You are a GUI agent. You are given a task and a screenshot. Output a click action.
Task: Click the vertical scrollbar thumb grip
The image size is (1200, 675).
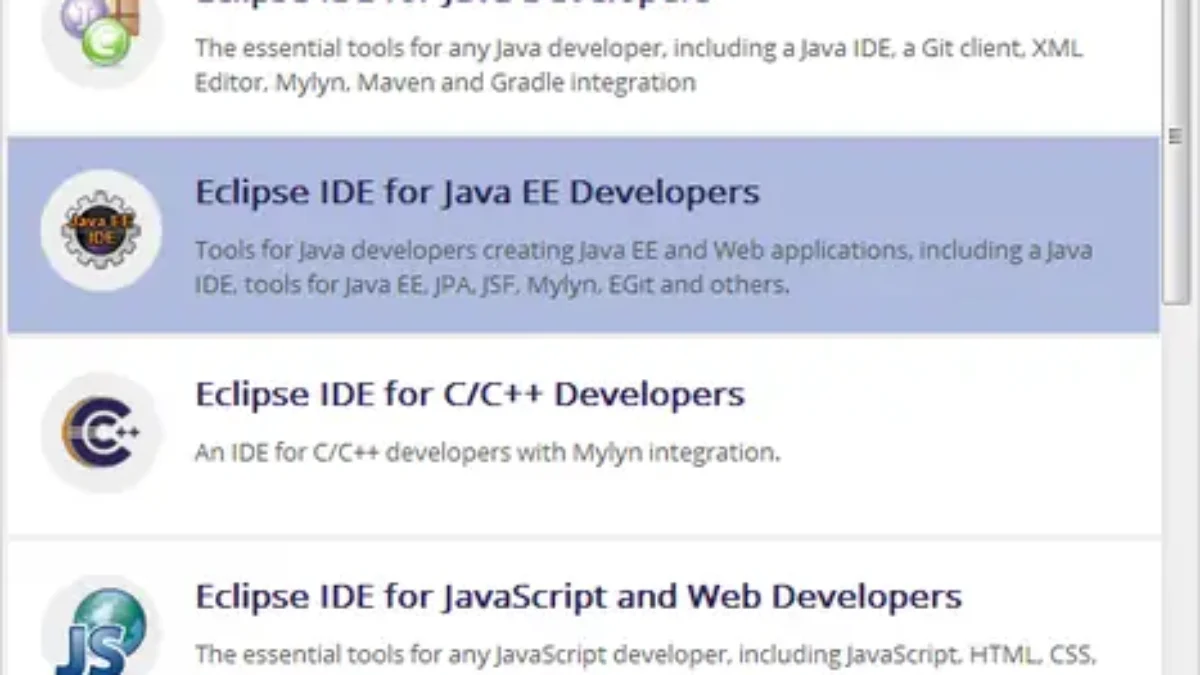pos(1176,137)
